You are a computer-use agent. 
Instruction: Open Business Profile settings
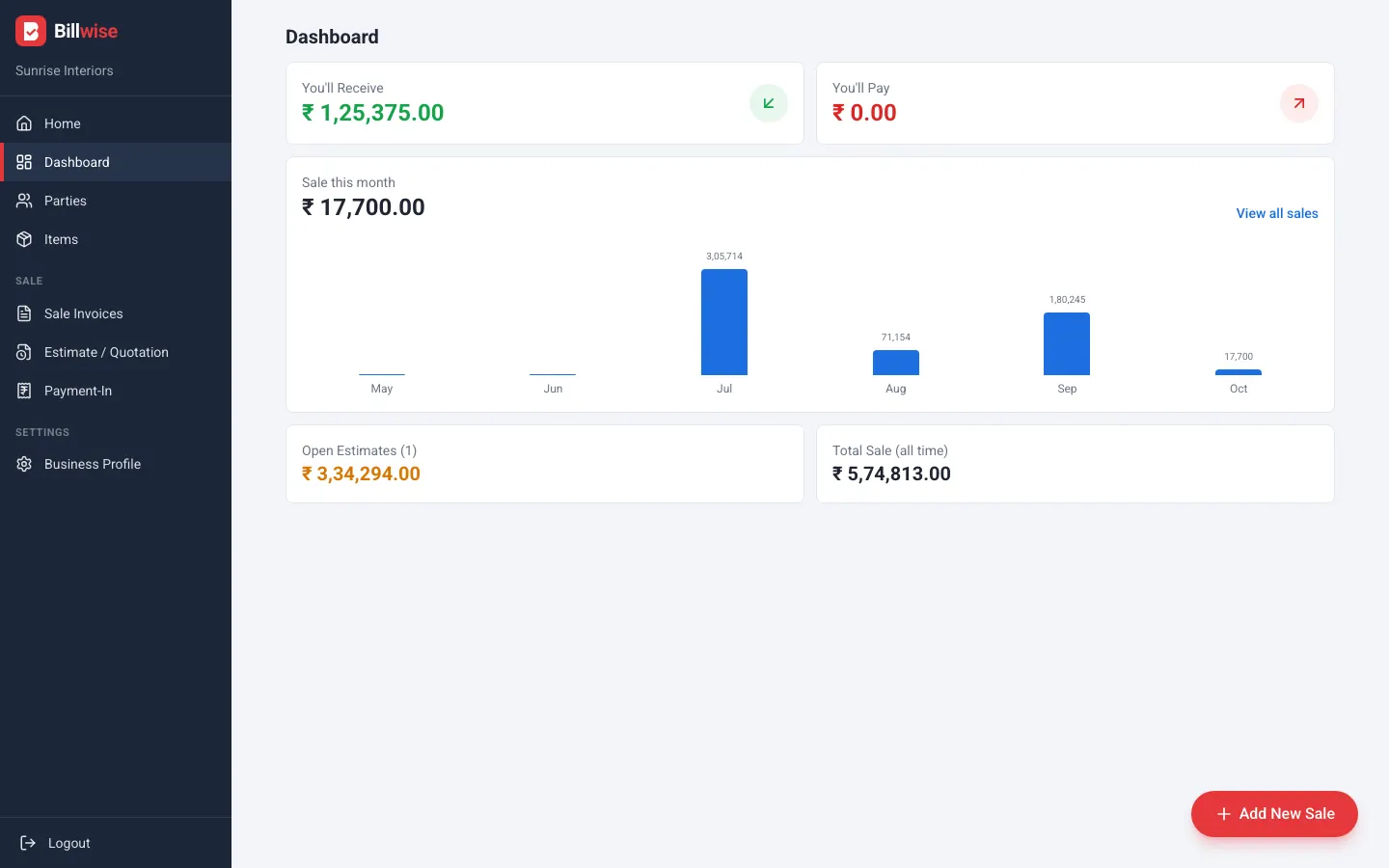click(116, 464)
